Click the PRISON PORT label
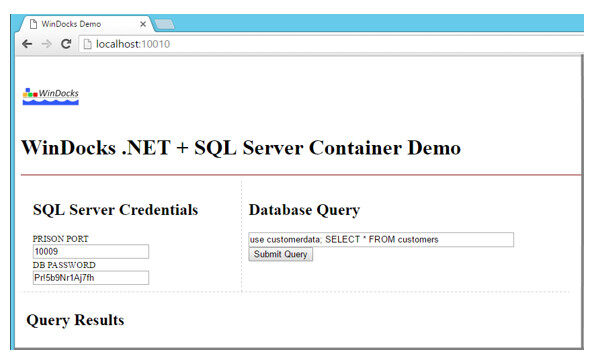The width and height of the screenshot is (599, 363). 60,239
